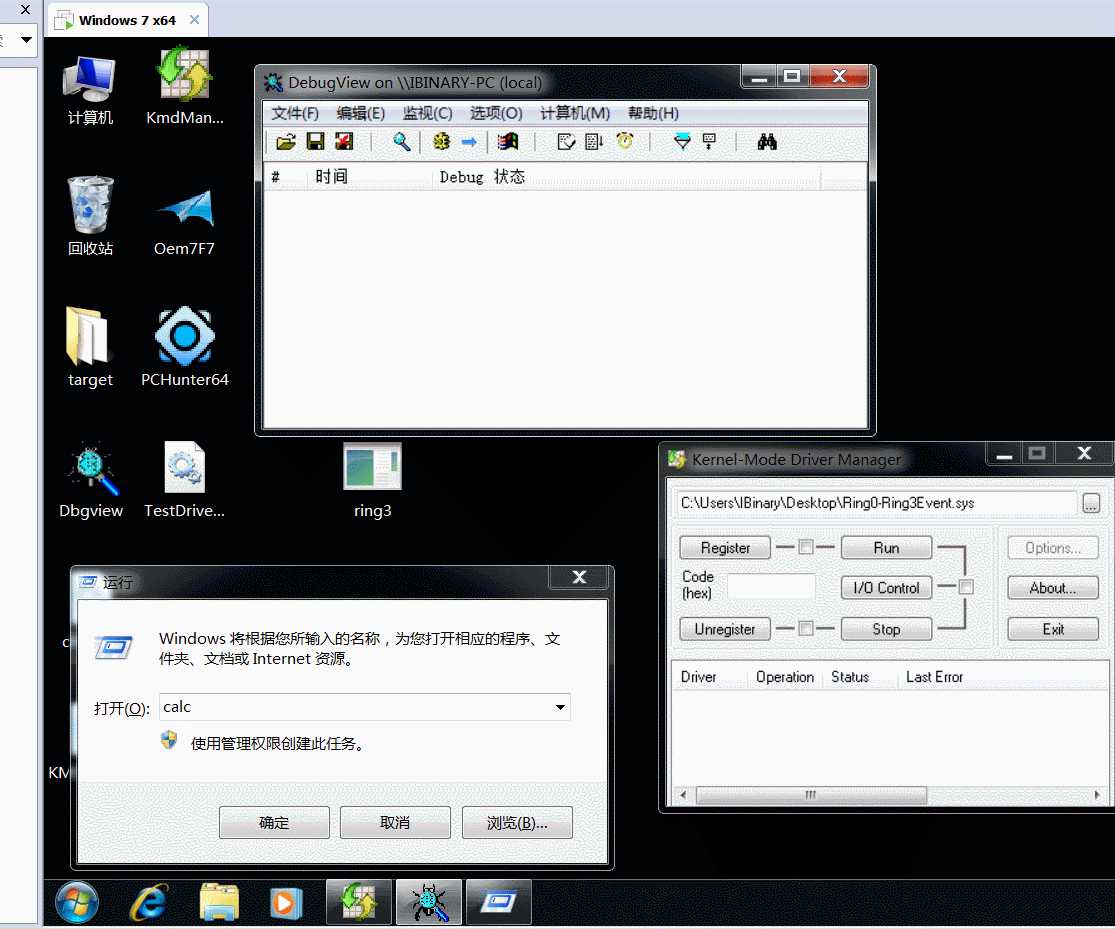Switch to KmdManager via taskbar button

[358, 903]
